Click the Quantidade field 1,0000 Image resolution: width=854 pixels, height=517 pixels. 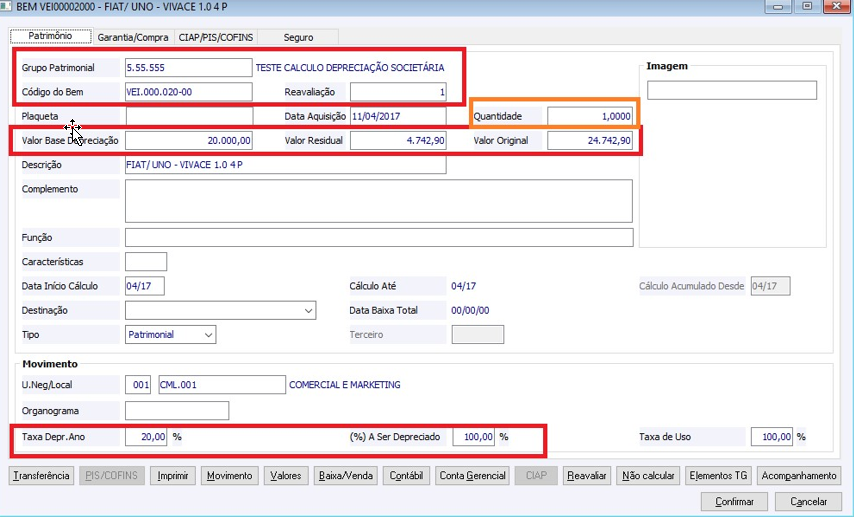(590, 116)
